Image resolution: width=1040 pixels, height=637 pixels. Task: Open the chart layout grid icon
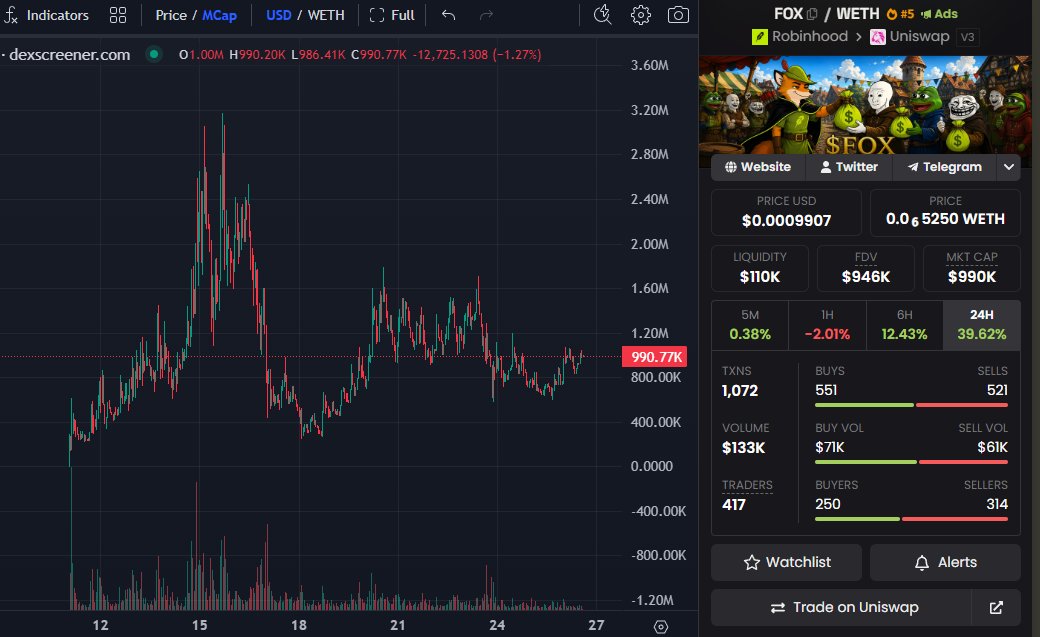click(x=117, y=15)
